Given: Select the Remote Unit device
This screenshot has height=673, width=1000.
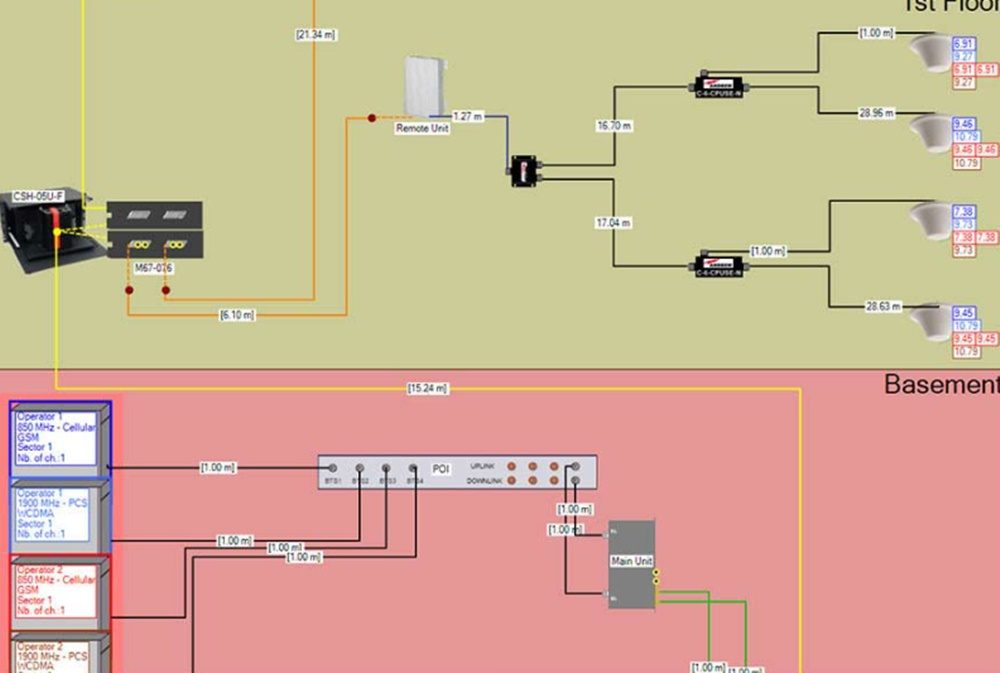Looking at the screenshot, I should 422,86.
